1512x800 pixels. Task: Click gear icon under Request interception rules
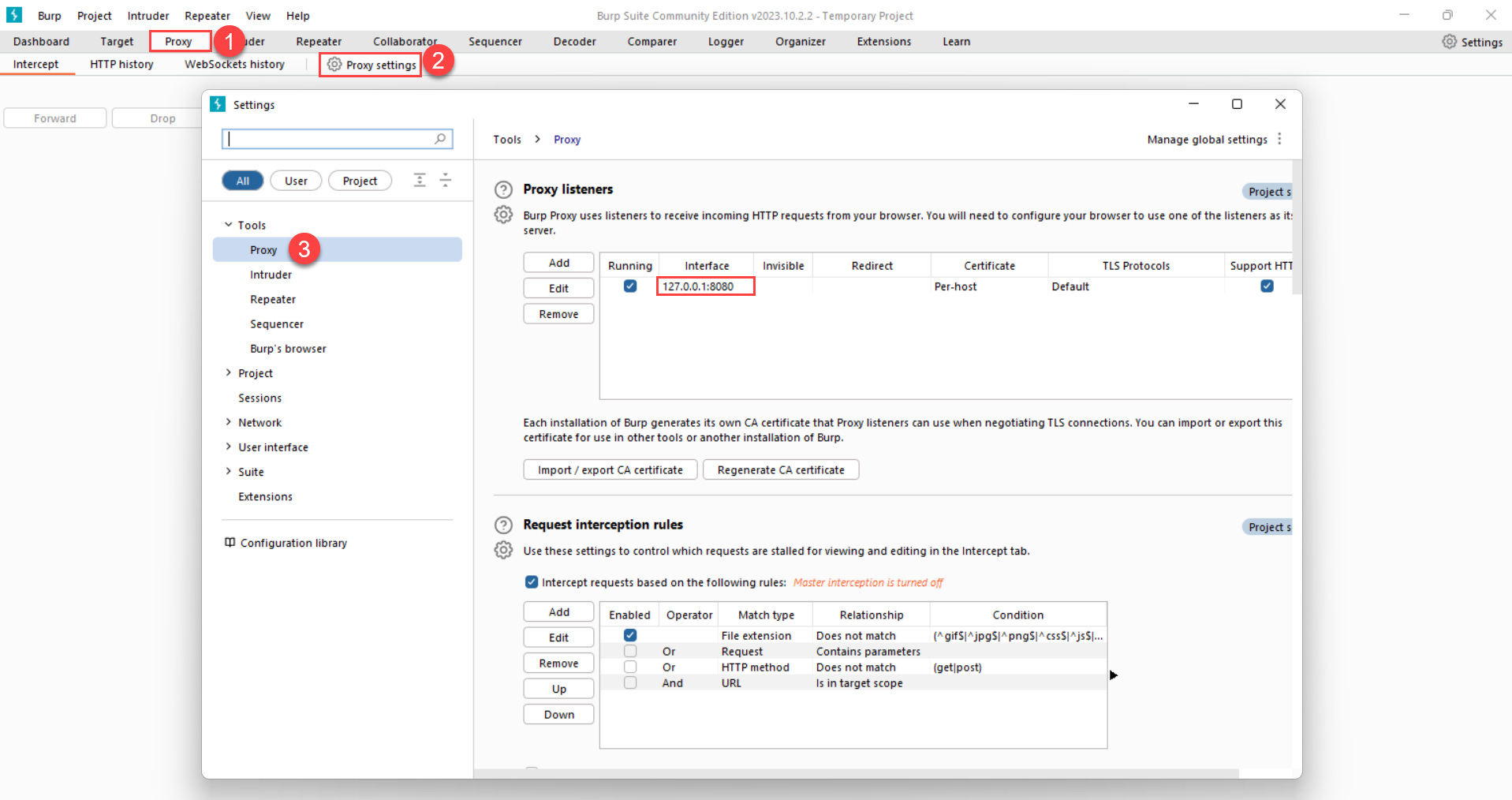point(503,550)
